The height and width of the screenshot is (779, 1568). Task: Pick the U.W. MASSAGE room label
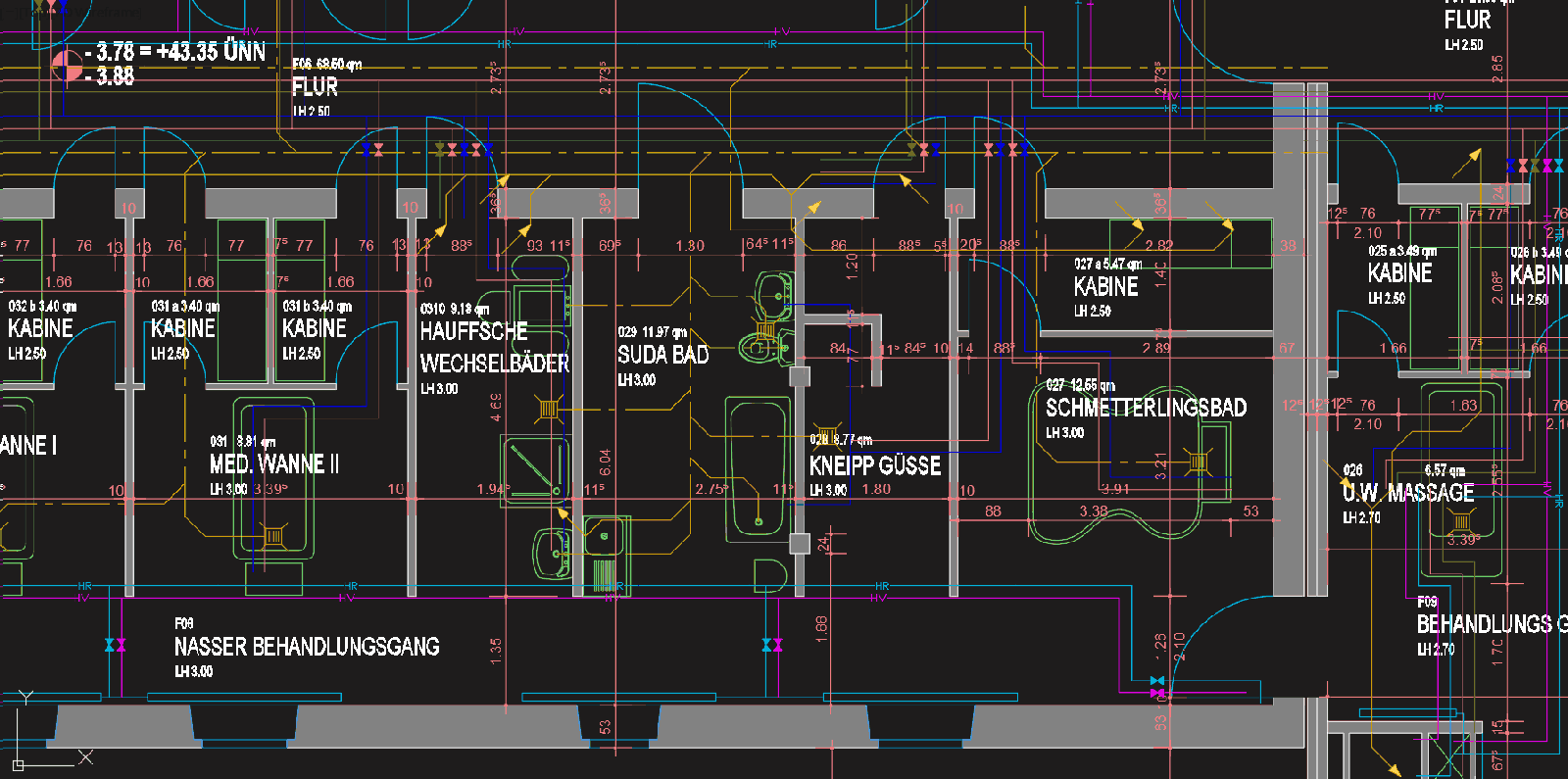coord(1408,493)
